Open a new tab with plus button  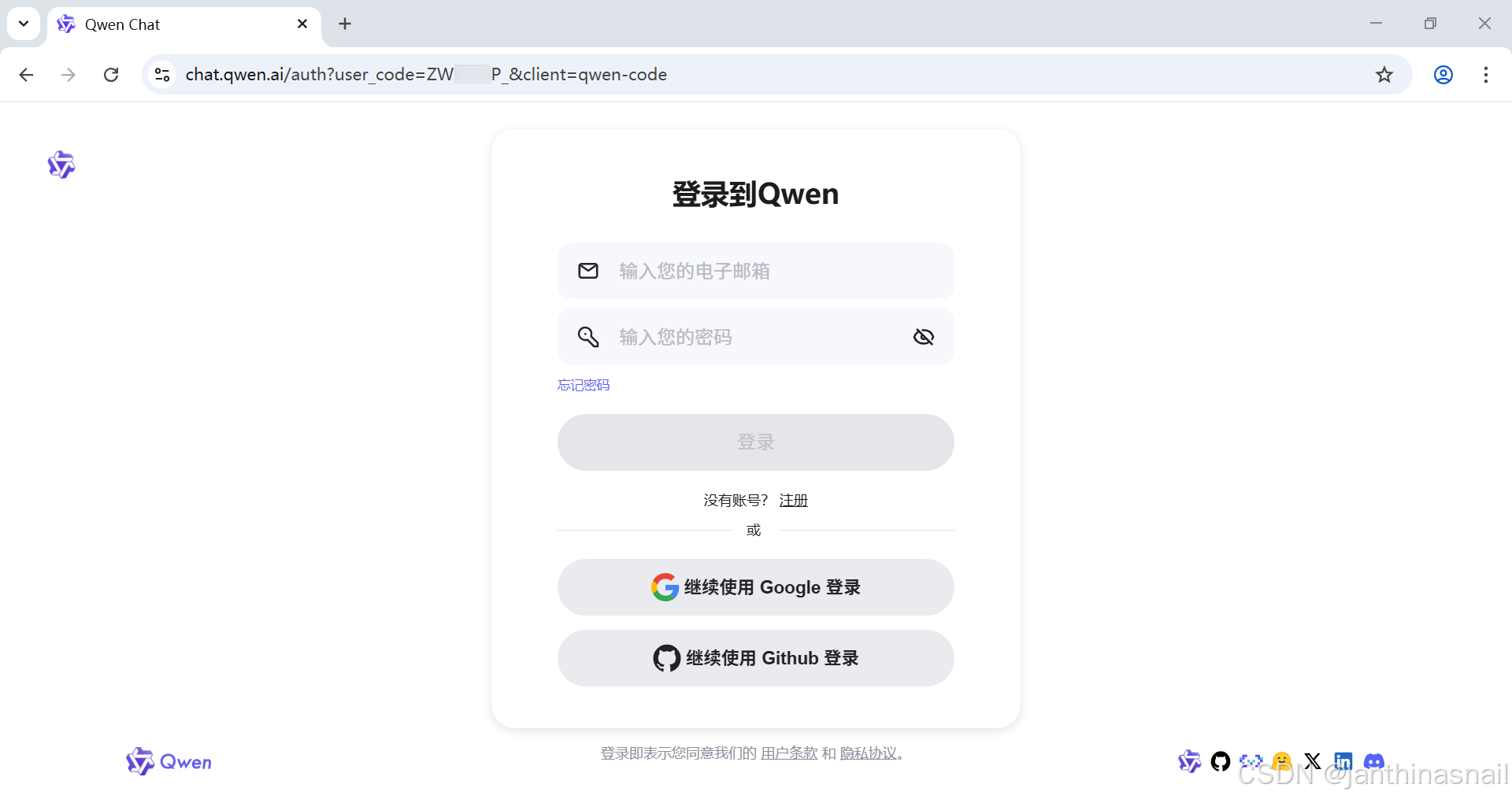(x=345, y=24)
